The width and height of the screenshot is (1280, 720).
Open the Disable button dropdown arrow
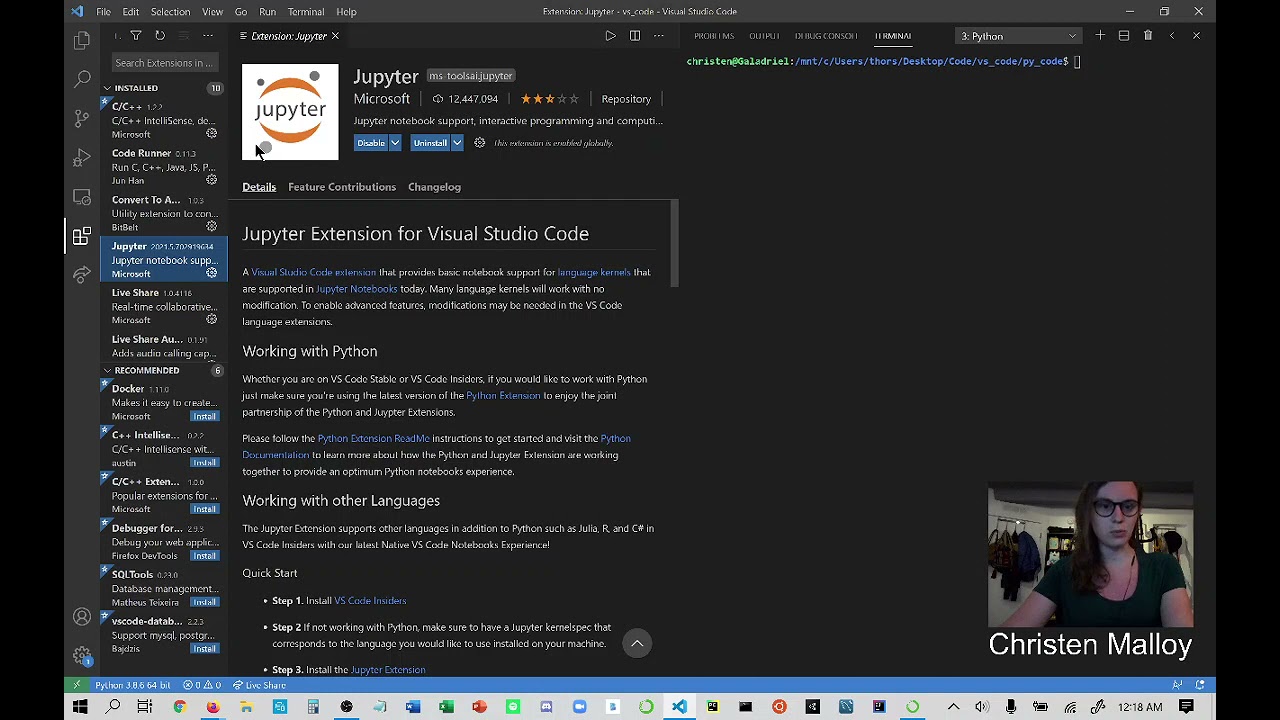click(395, 143)
